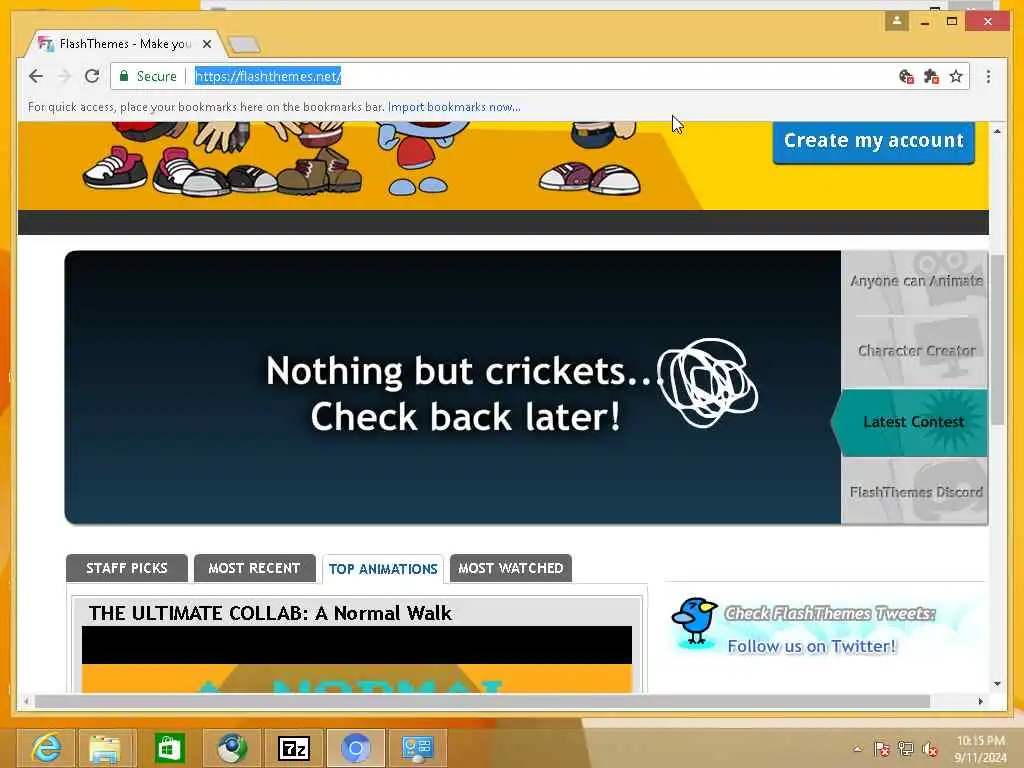Image resolution: width=1024 pixels, height=768 pixels.
Task: Close the FlashThemes browser tab
Action: (207, 44)
